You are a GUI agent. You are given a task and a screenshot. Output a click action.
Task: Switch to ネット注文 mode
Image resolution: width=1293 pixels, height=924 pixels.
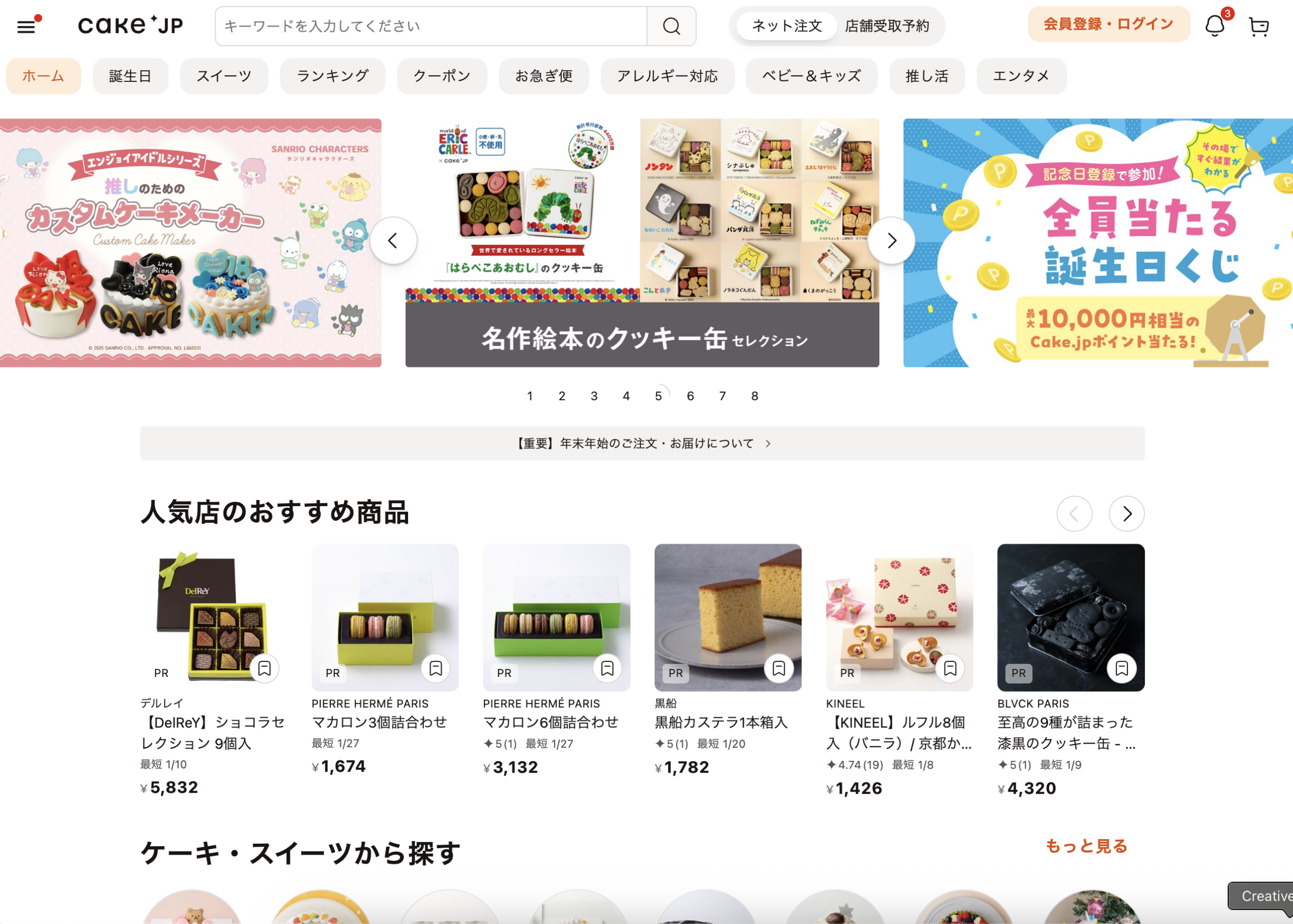coord(787,26)
